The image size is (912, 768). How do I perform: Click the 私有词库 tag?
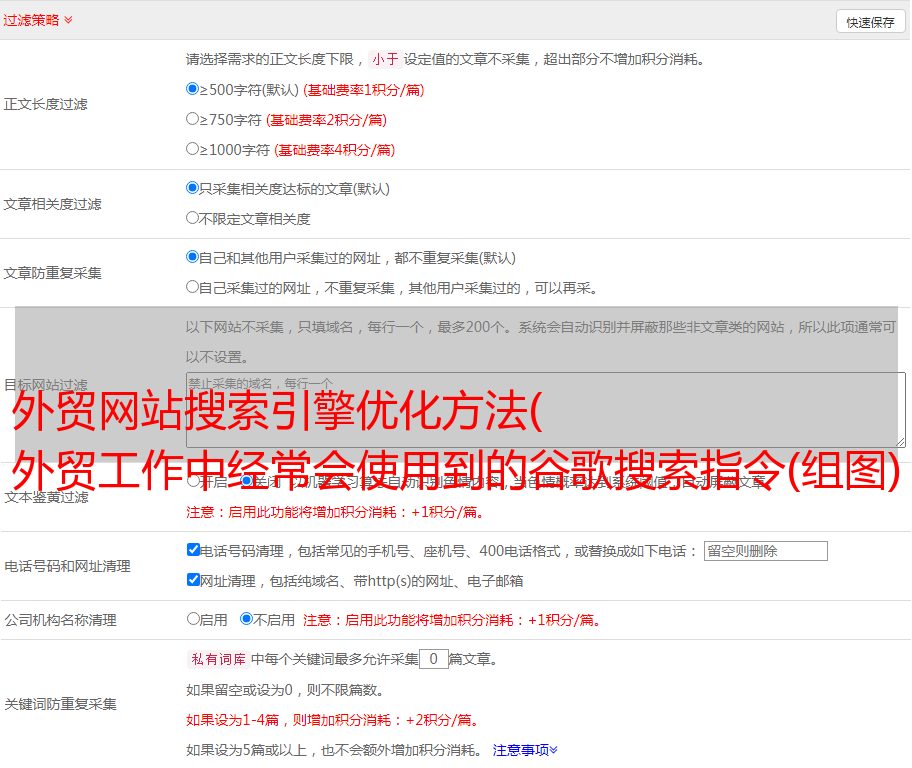click(216, 659)
